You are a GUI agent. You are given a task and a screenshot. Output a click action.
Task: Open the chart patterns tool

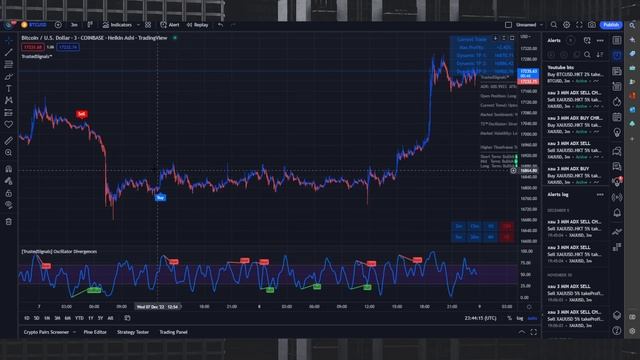(x=9, y=100)
